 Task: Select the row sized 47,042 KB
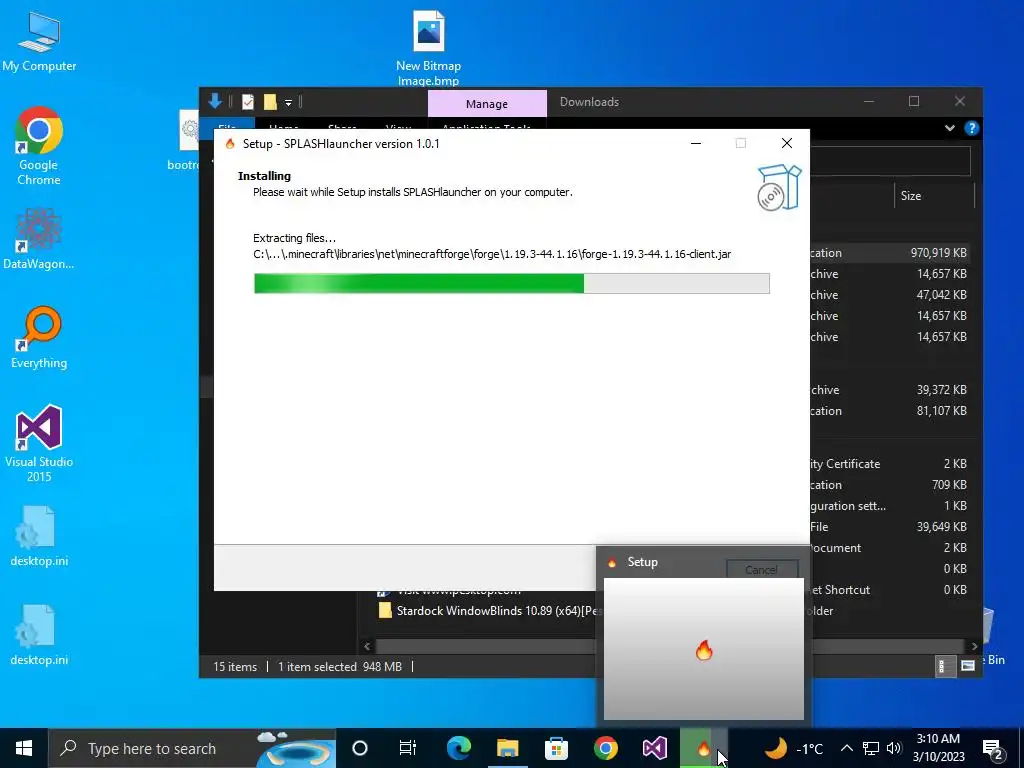tap(891, 295)
